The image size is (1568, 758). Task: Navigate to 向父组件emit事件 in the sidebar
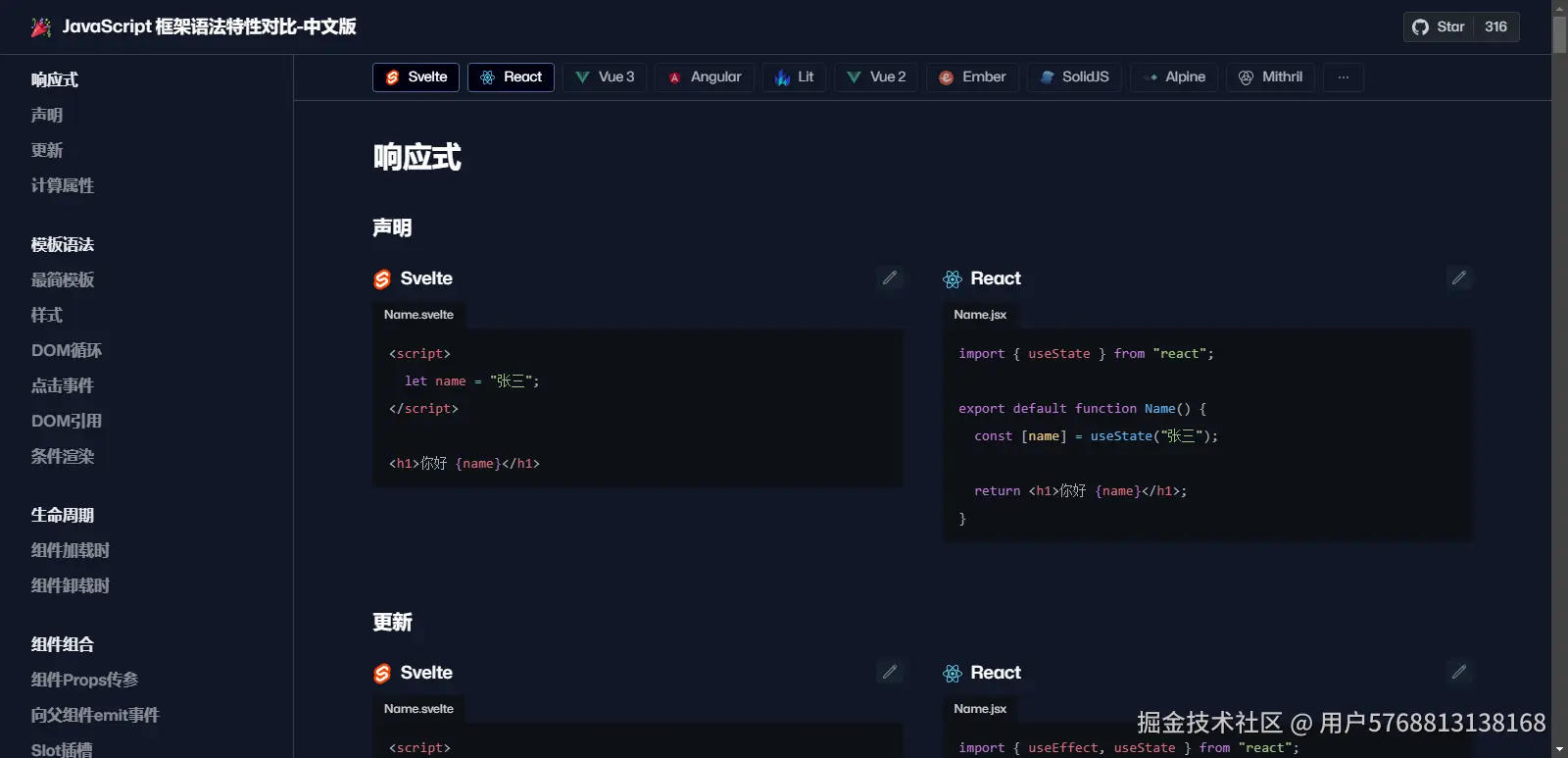pos(95,715)
